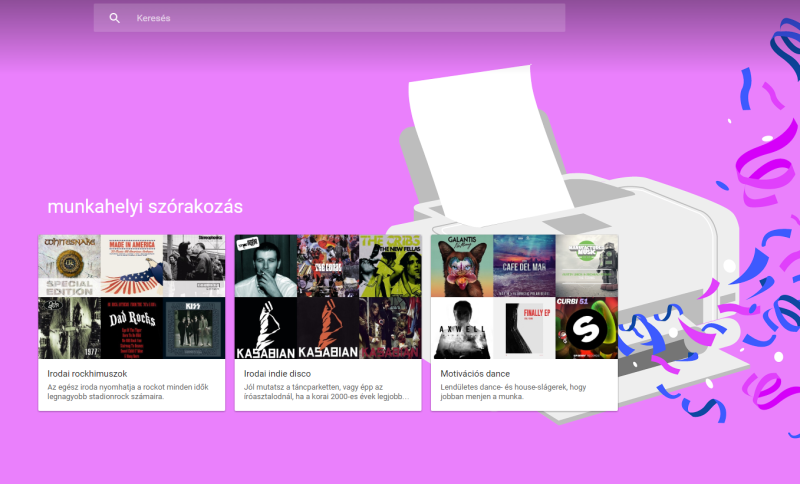Click the munkahelyi szórakozás heading
The image size is (800, 484).
point(145,207)
